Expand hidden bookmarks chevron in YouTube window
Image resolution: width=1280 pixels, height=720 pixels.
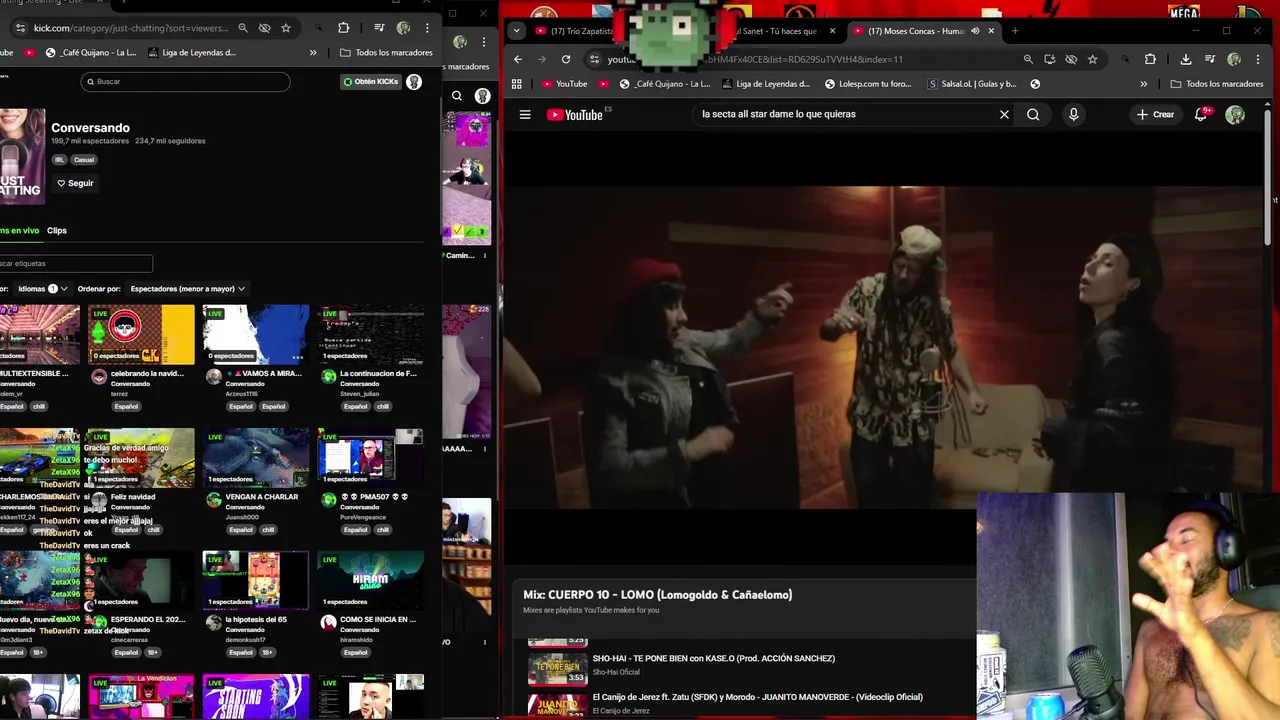pos(1144,84)
